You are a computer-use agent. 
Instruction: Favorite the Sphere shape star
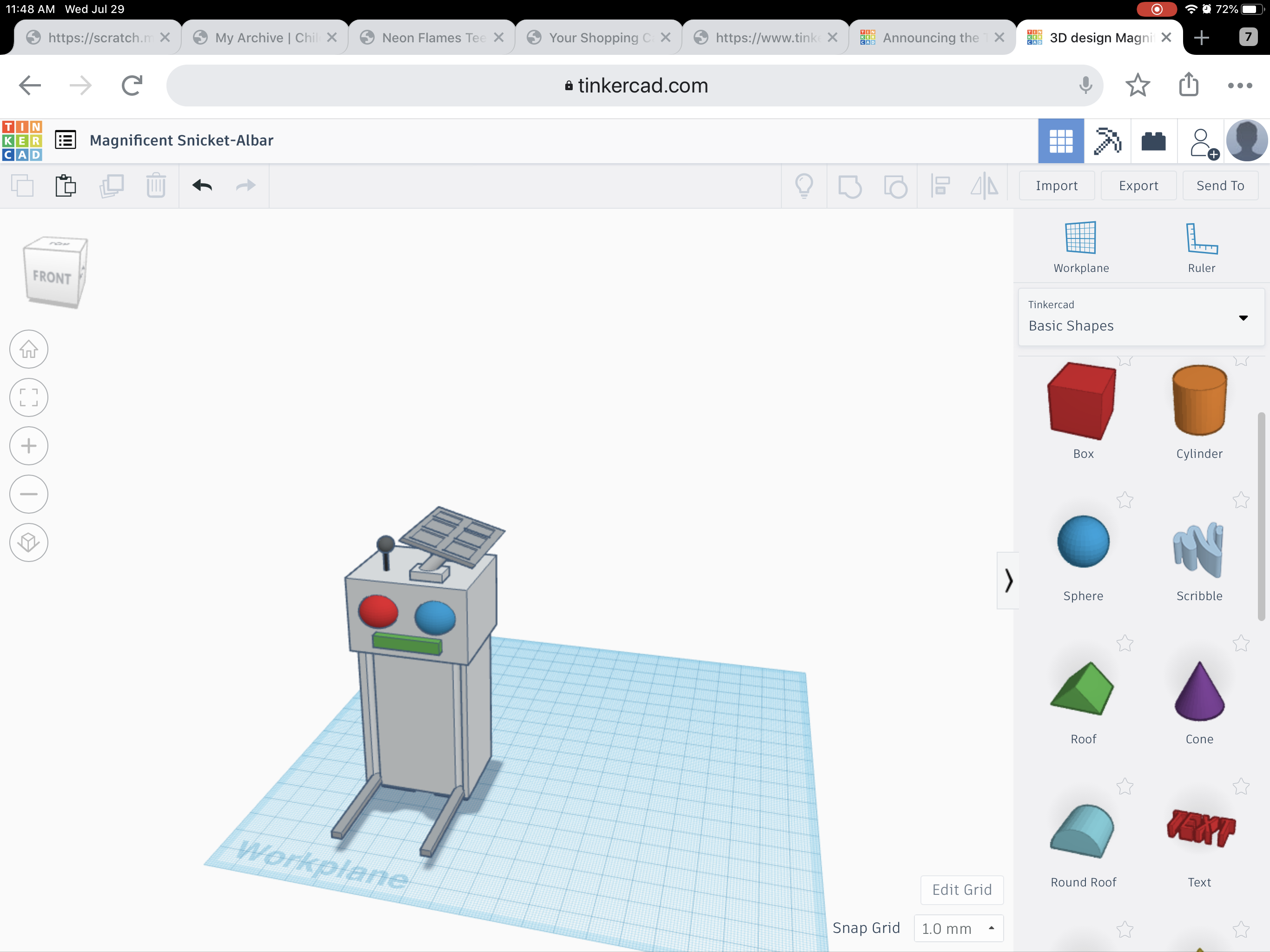1125,500
